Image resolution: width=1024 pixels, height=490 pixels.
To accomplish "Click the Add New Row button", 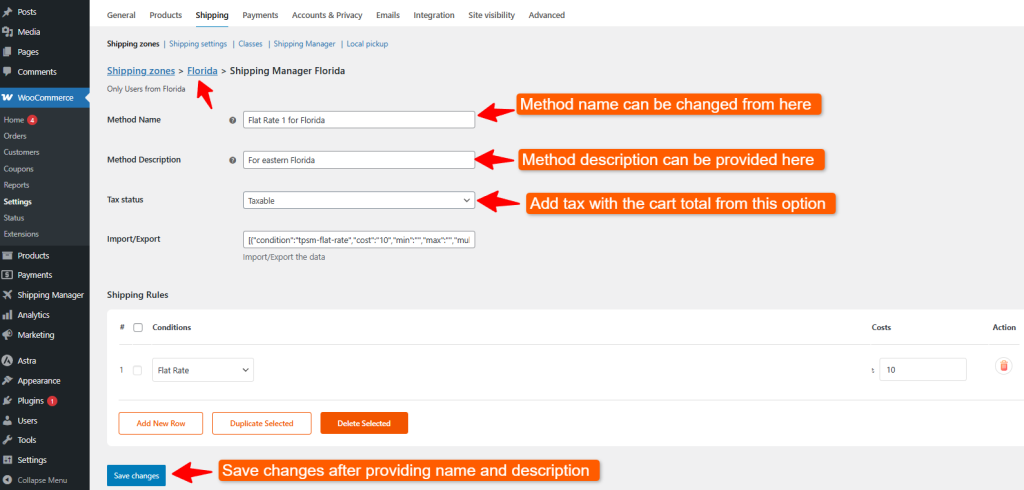I will pos(160,423).
